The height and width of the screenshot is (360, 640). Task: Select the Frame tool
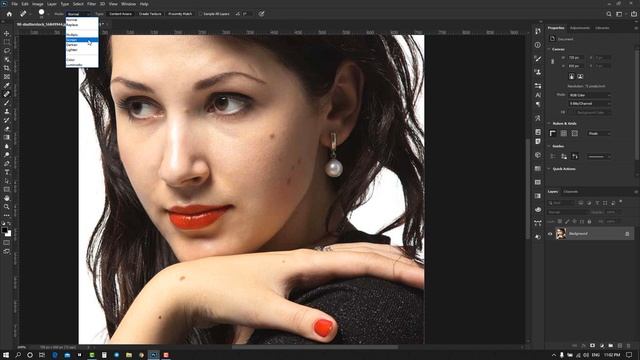point(7,77)
